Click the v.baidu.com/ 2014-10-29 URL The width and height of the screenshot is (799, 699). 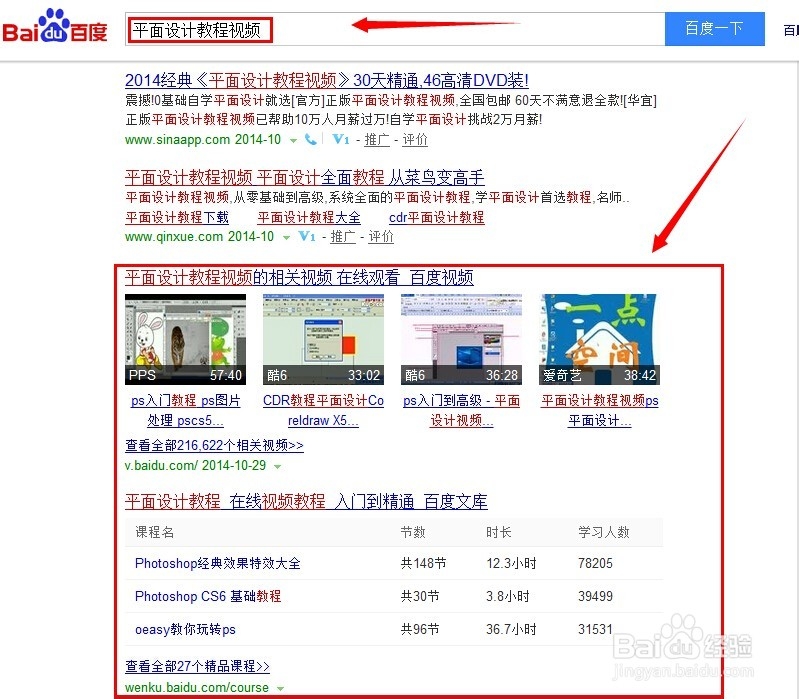pyautogui.click(x=195, y=465)
